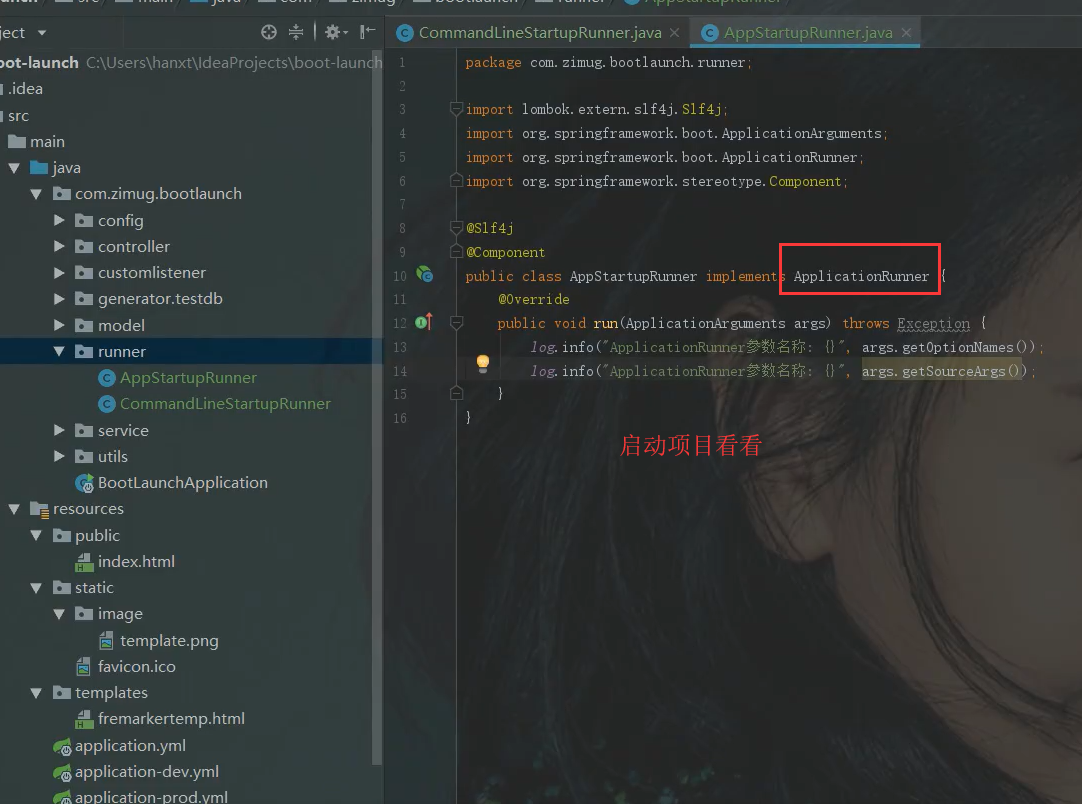This screenshot has height=804, width=1082.
Task: Select CommandLineStartupRunner class in tree
Action: [x=225, y=404]
